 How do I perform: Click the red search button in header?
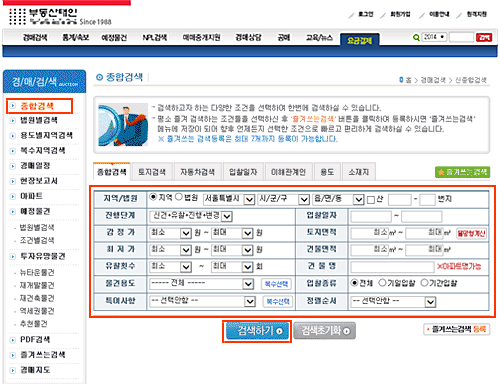(484, 37)
